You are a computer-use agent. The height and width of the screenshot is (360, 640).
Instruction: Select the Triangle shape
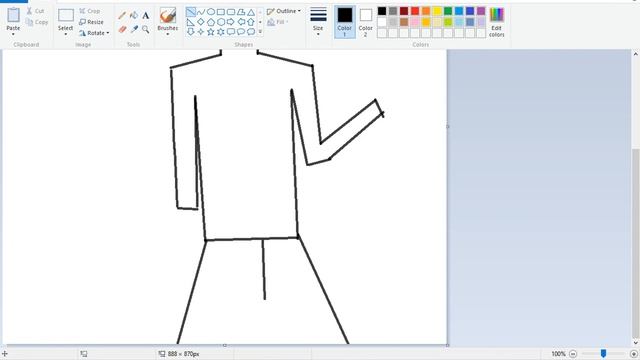(251, 12)
